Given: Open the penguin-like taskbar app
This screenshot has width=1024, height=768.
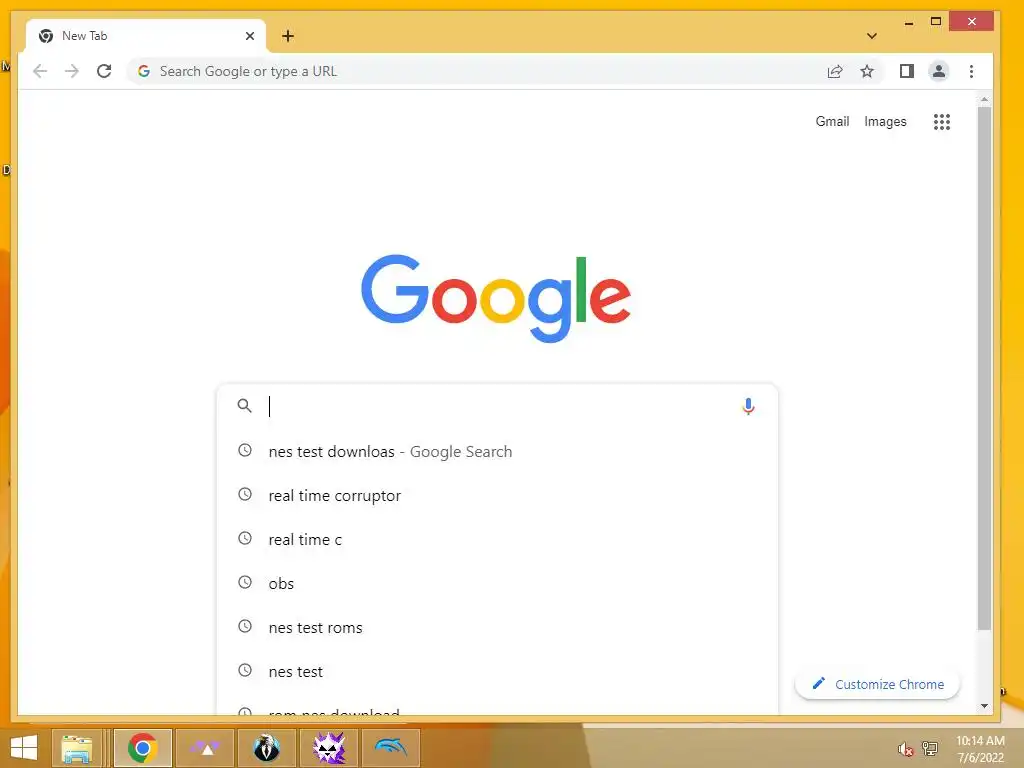Looking at the screenshot, I should pos(266,748).
